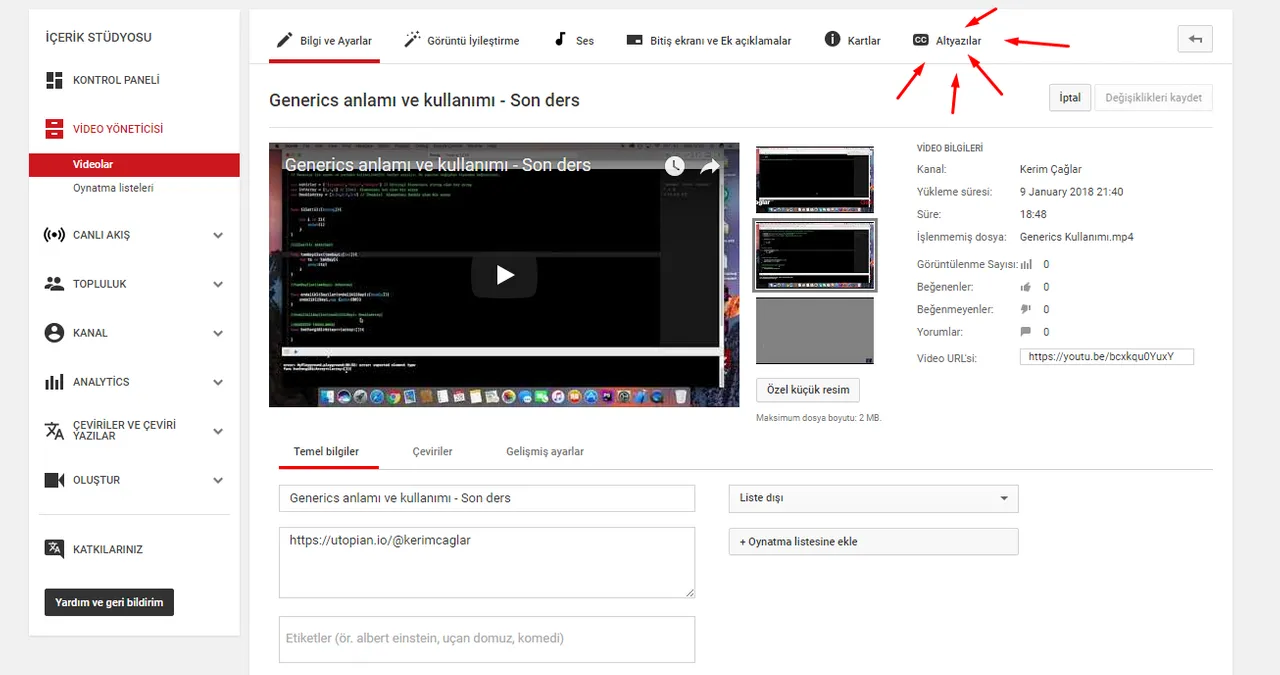Click Yardım ve geri bildirim button
This screenshot has width=1280, height=675.
pyautogui.click(x=109, y=602)
